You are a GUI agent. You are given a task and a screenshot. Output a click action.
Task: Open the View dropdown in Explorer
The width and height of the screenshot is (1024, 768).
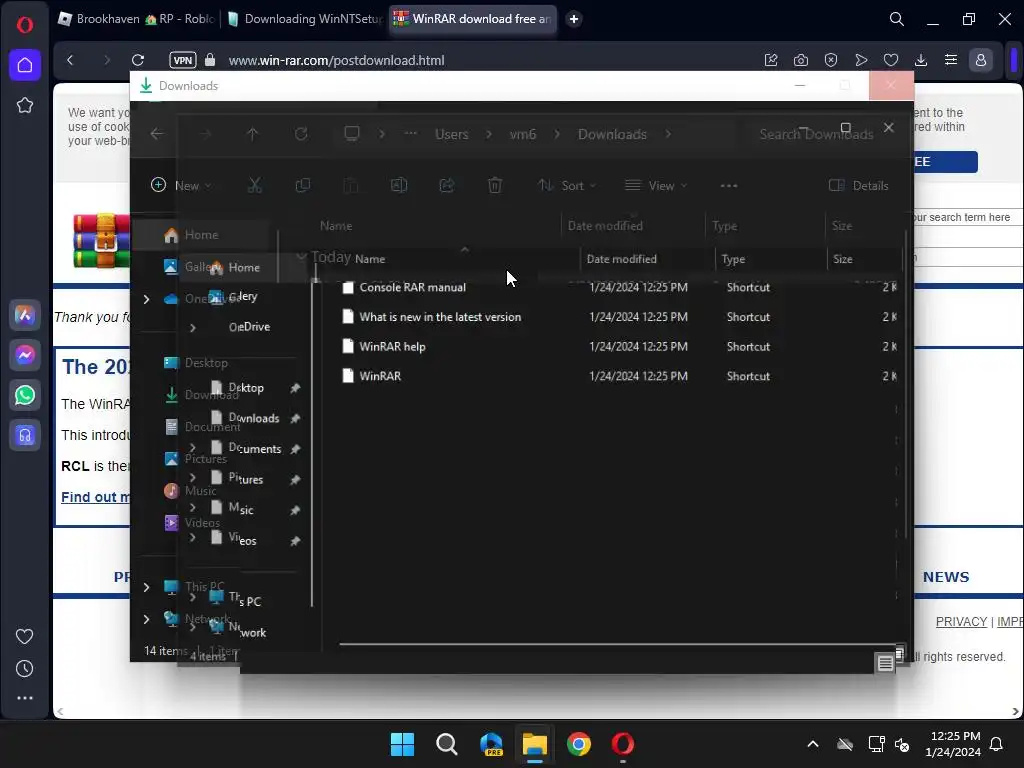656,185
